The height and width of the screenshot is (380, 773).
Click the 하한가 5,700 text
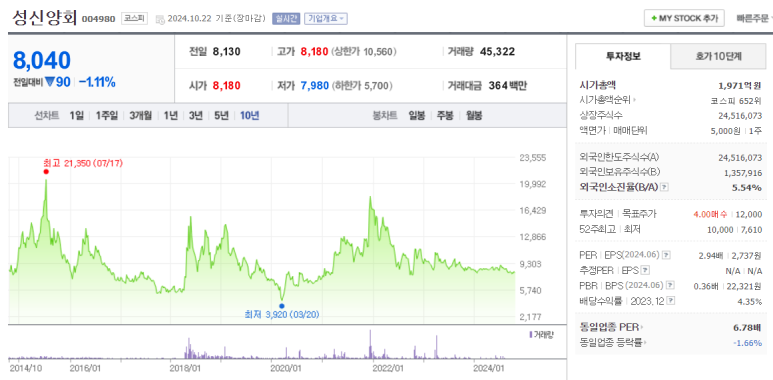pos(362,86)
